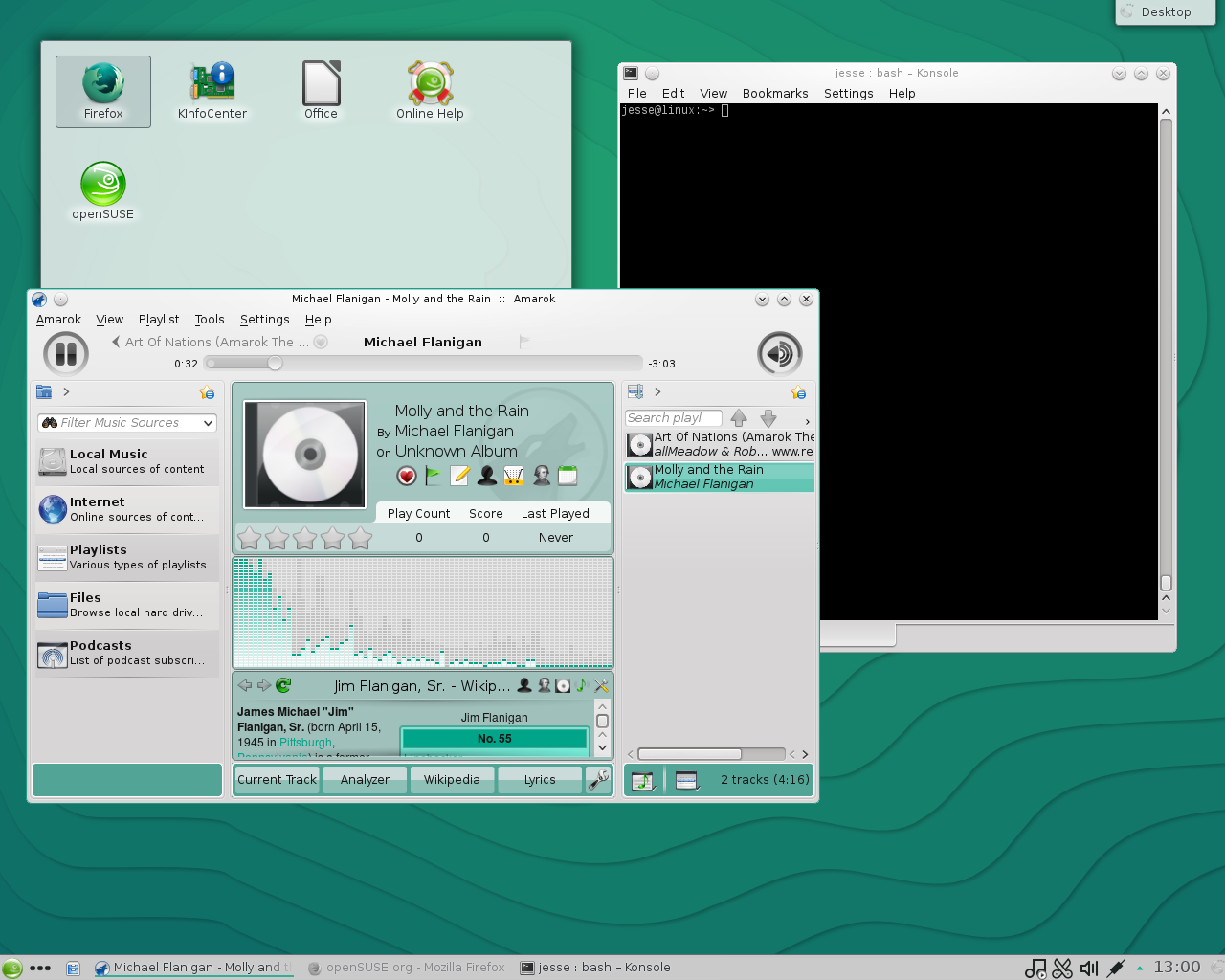Screen dimensions: 1225x980
Task: Open KInfoCenter from the desktop folder view
Action: pyautogui.click(x=212, y=92)
